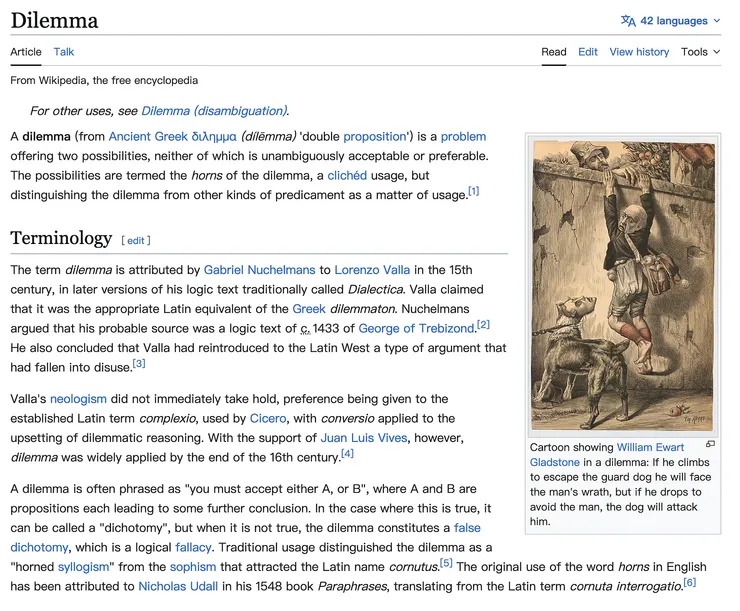Image resolution: width=740 pixels, height=611 pixels.
Task: Click the Dilemma page title heading
Action: 54,21
